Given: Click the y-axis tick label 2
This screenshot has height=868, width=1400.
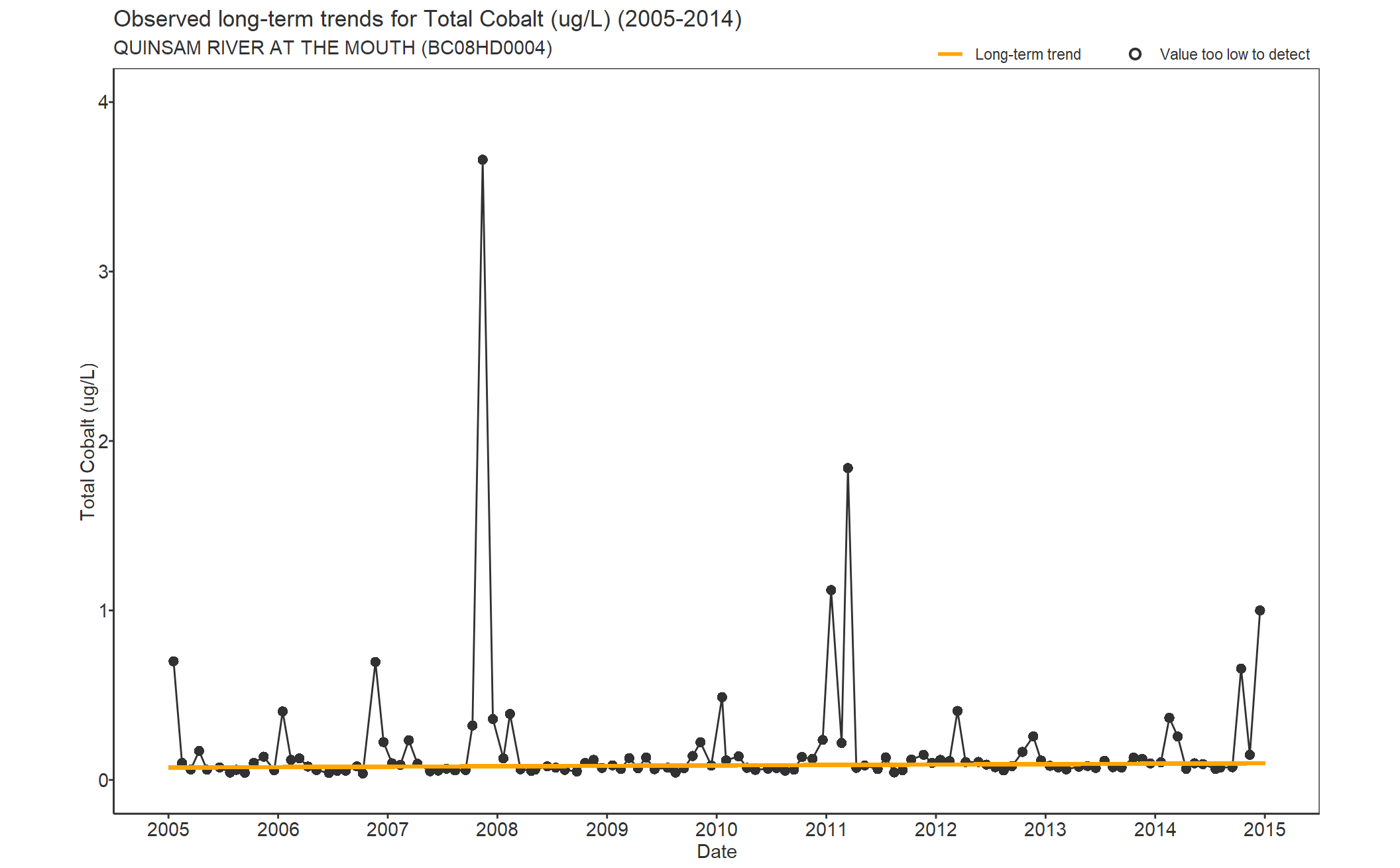Looking at the screenshot, I should (103, 442).
